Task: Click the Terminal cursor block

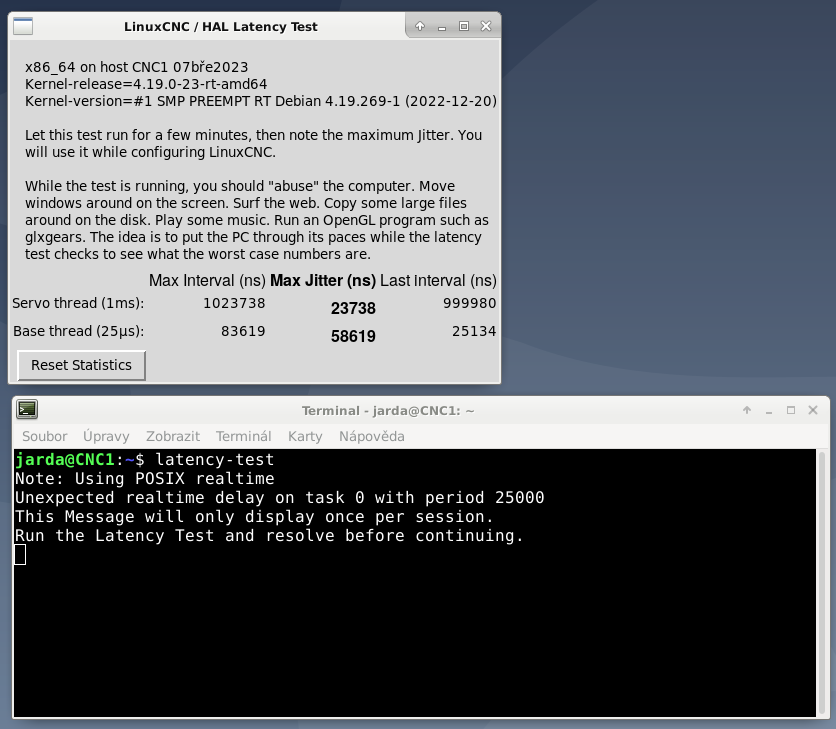Action: tap(20, 555)
